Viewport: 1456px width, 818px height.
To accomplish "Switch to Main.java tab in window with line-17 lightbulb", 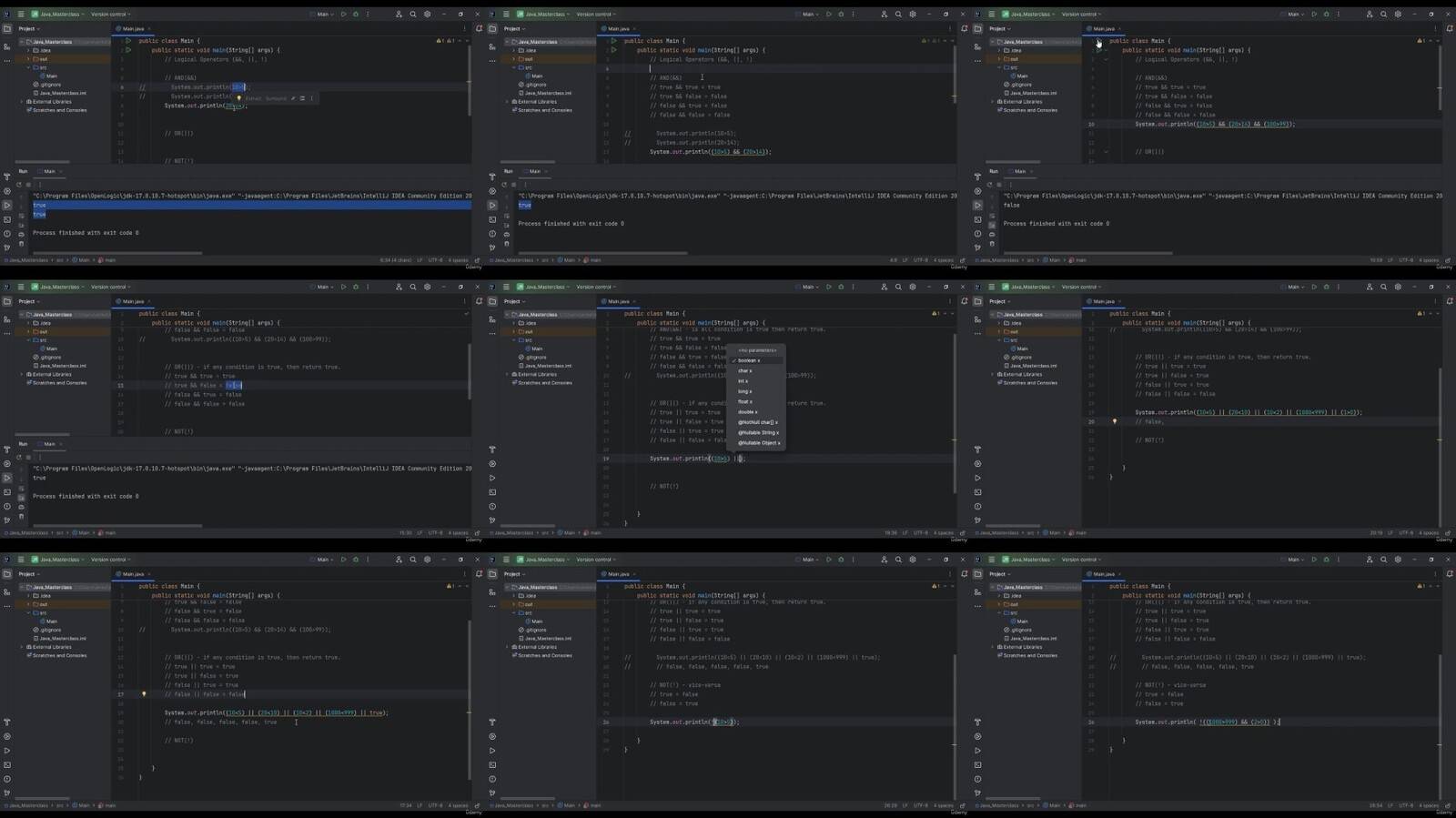I will [x=134, y=574].
